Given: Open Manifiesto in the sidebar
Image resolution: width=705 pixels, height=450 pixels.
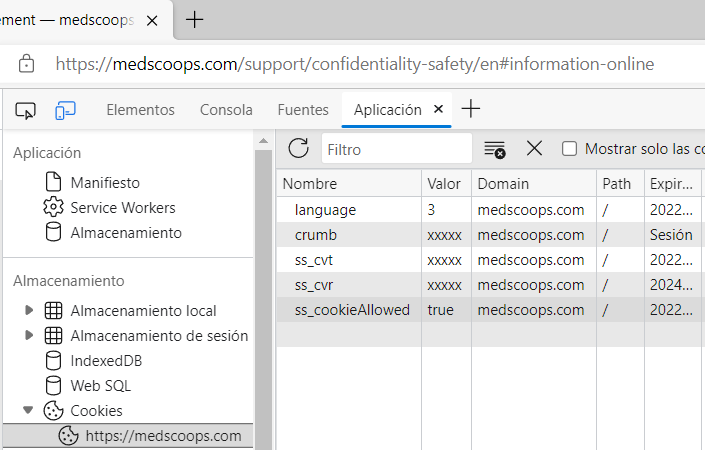Looking at the screenshot, I should tap(104, 183).
